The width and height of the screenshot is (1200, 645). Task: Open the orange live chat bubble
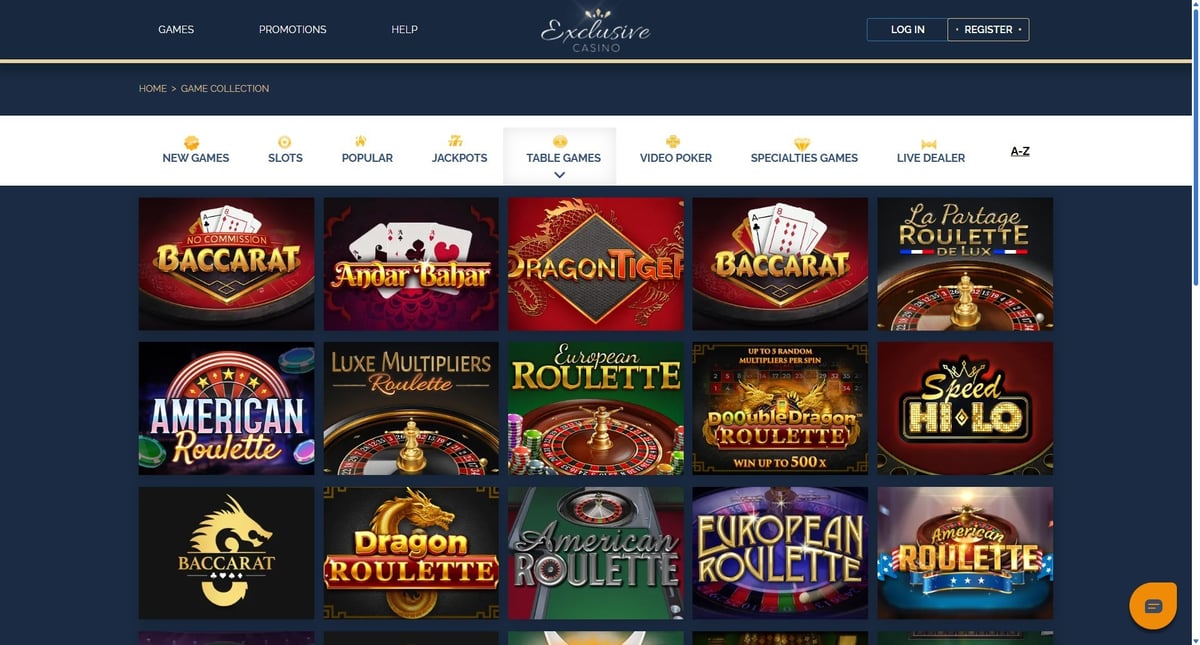(x=1152, y=606)
